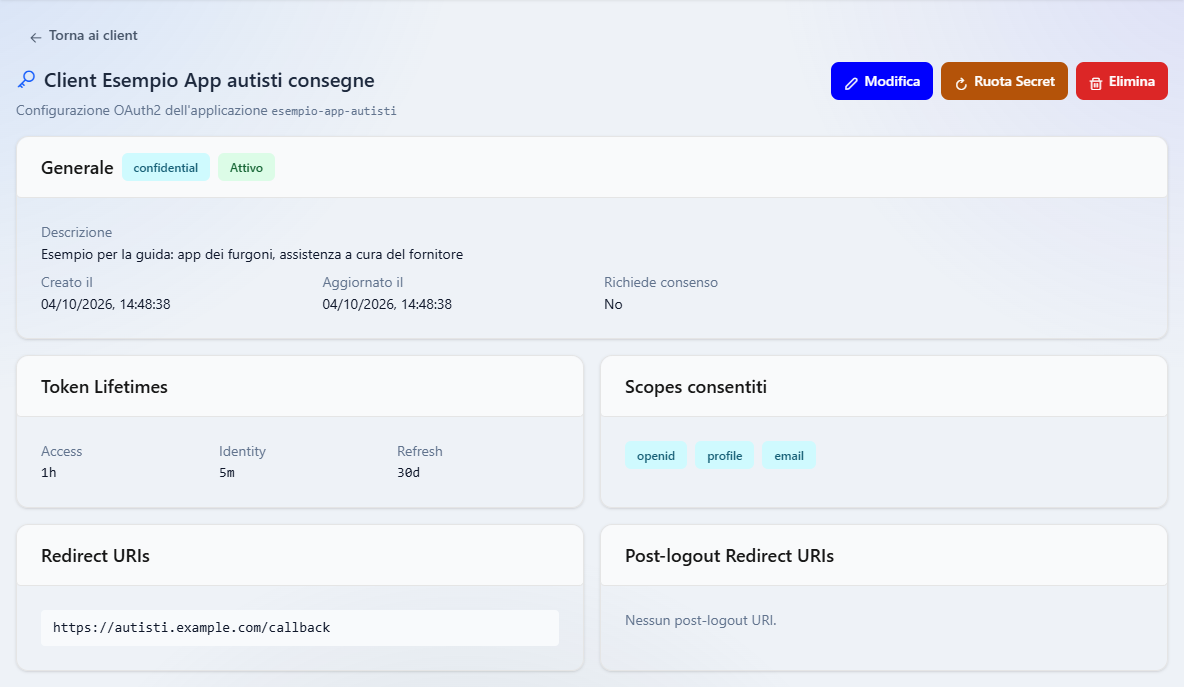1184x687 pixels.
Task: Click the Identity lifetime value 5m
Action: [x=227, y=473]
